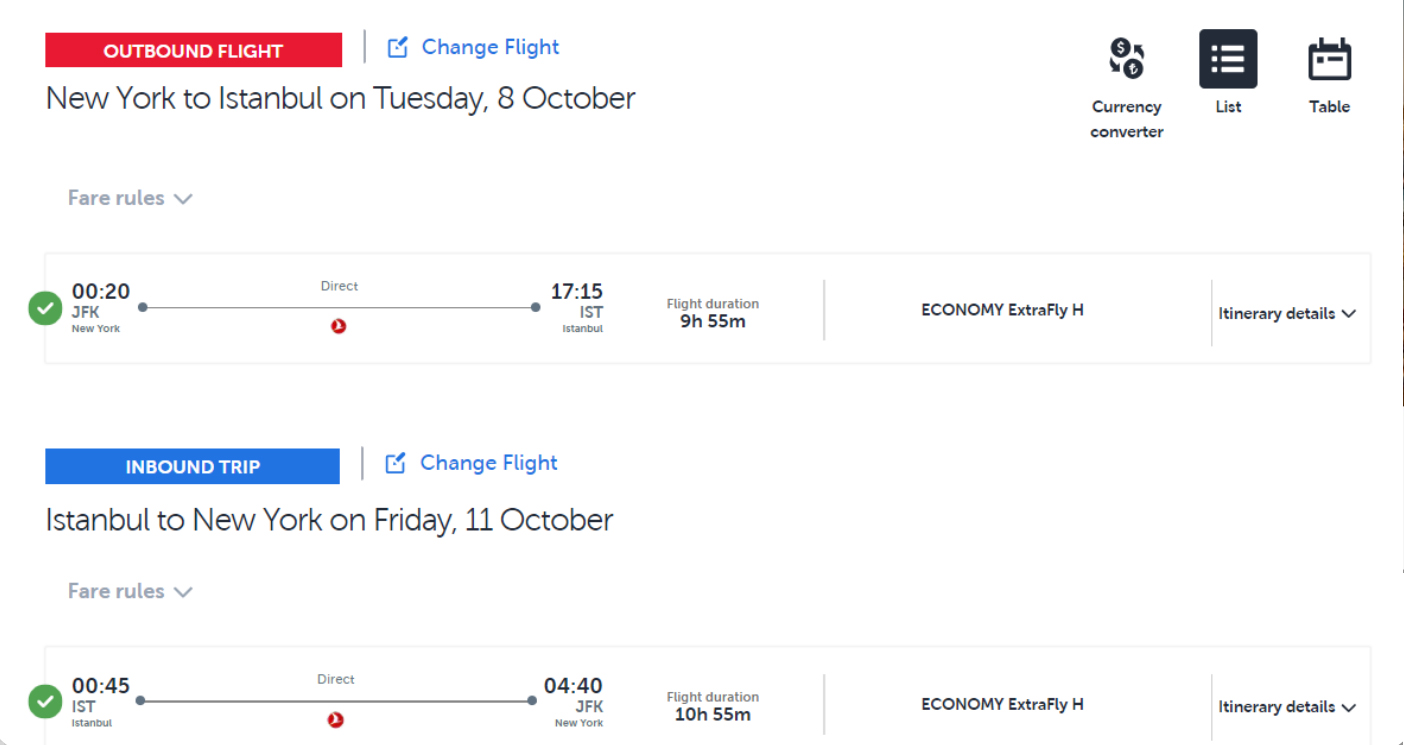Select the OUTBOUND FLIGHT badge
Image resolution: width=1404 pixels, height=745 pixels.
tap(193, 49)
